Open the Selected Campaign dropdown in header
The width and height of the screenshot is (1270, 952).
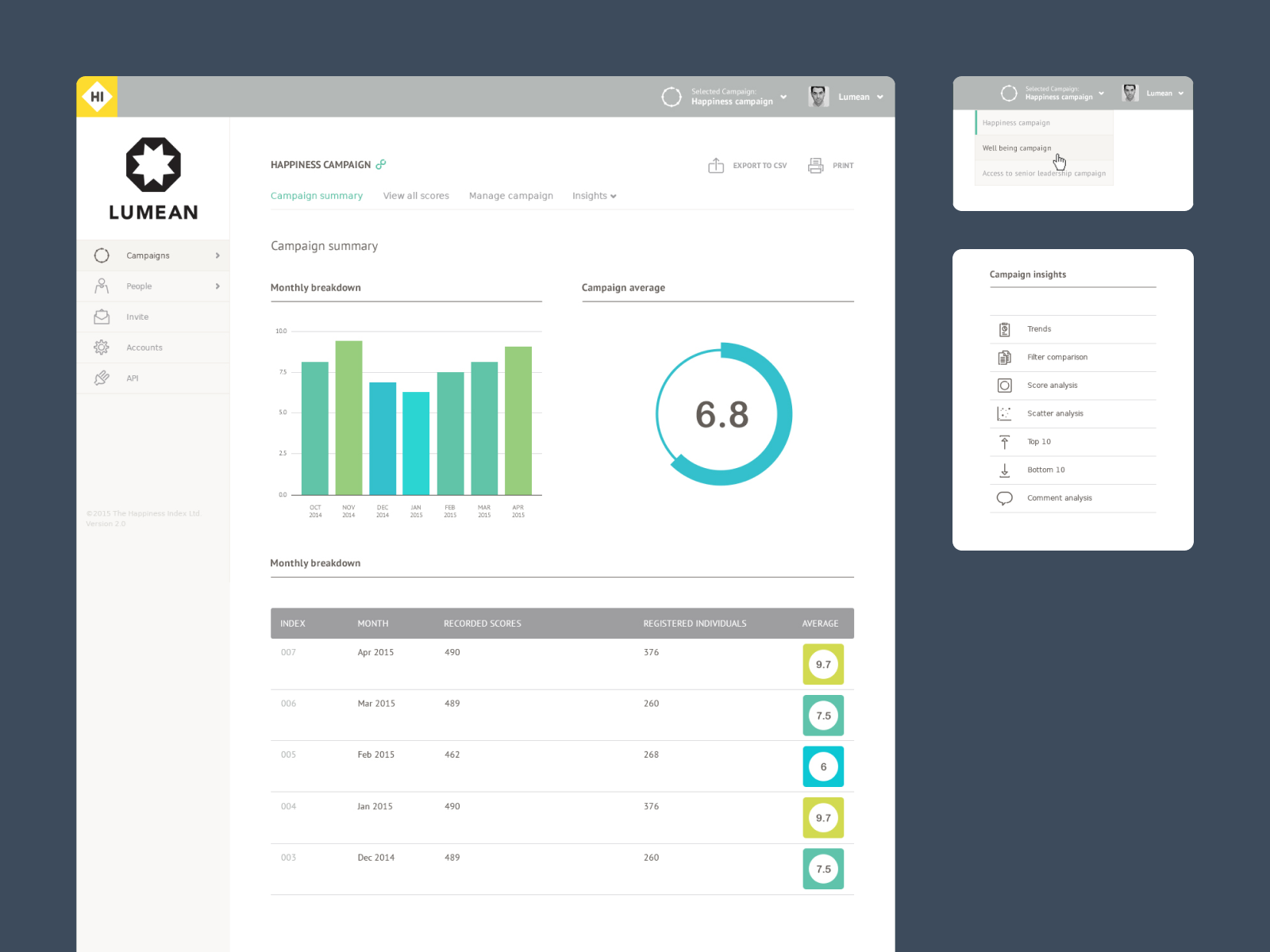[x=725, y=97]
